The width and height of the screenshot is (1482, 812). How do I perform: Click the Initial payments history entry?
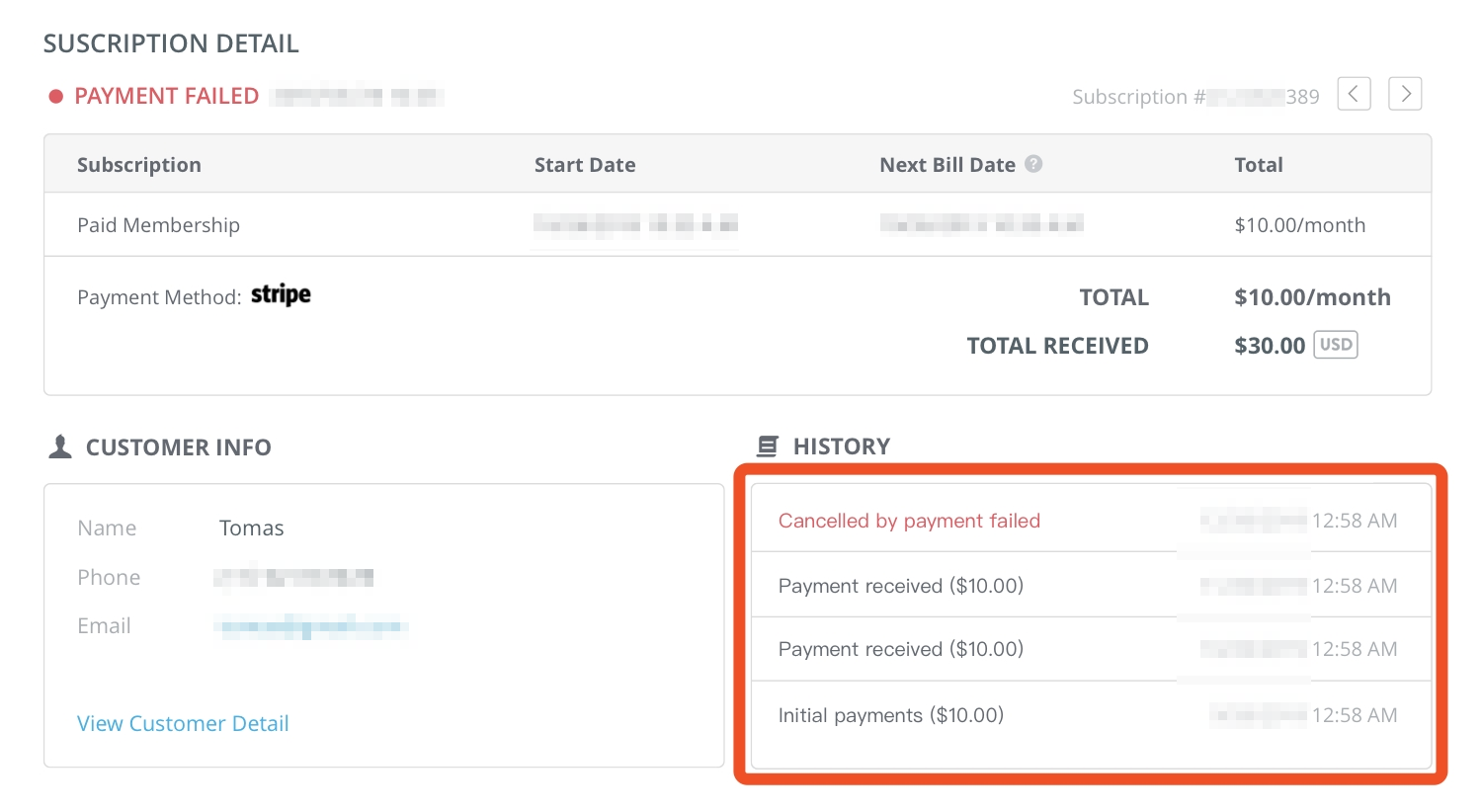[x=891, y=714]
